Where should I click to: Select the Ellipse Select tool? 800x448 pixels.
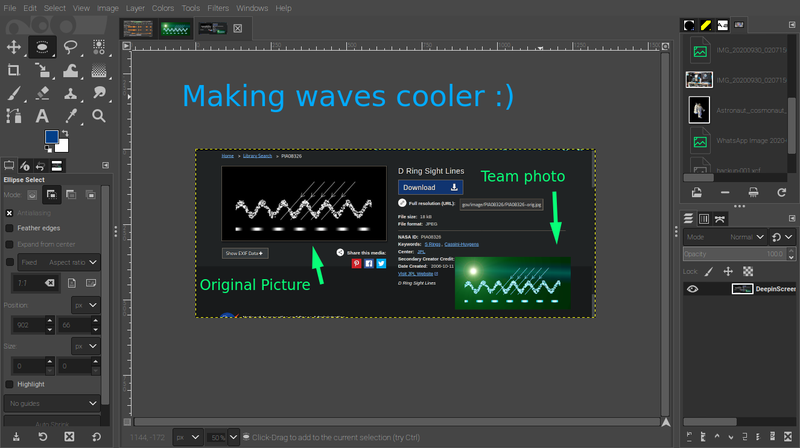tap(42, 47)
